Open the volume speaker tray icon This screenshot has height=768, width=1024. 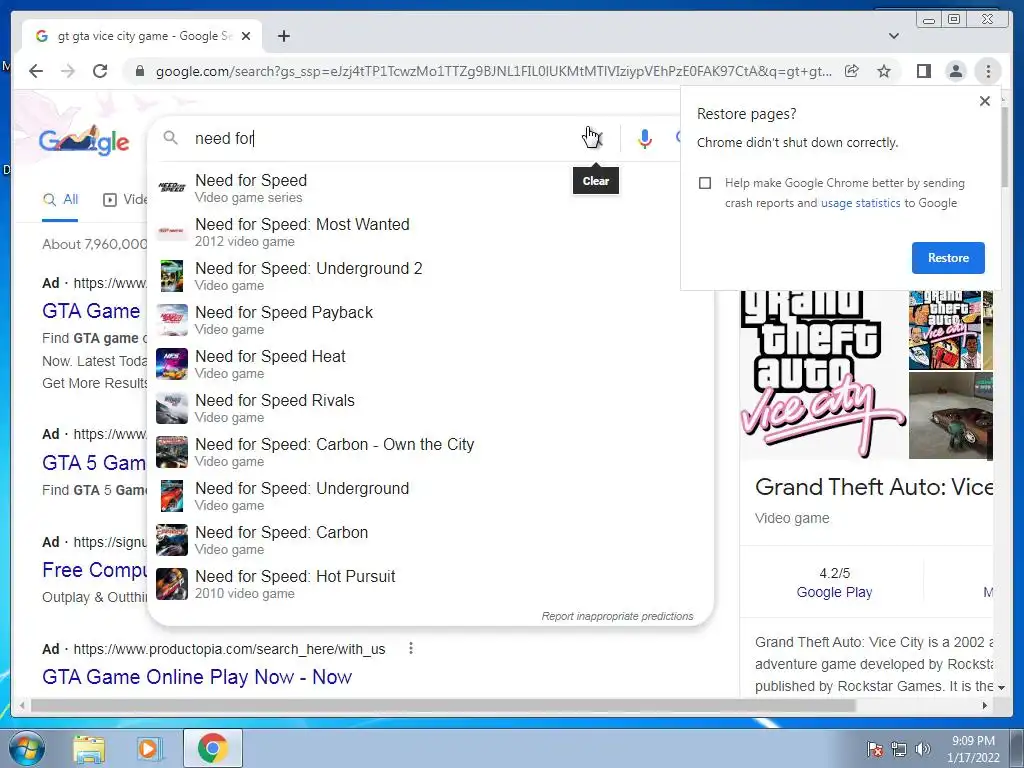tap(923, 749)
